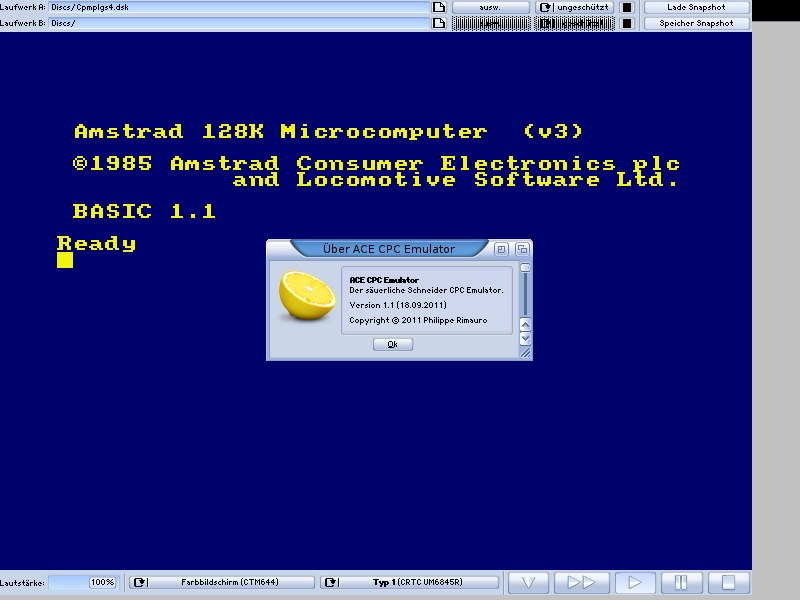This screenshot has height=600, width=800.
Task: Click the bold 'ACE CPC Emulator' heading inside the About box
Action: click(384, 280)
